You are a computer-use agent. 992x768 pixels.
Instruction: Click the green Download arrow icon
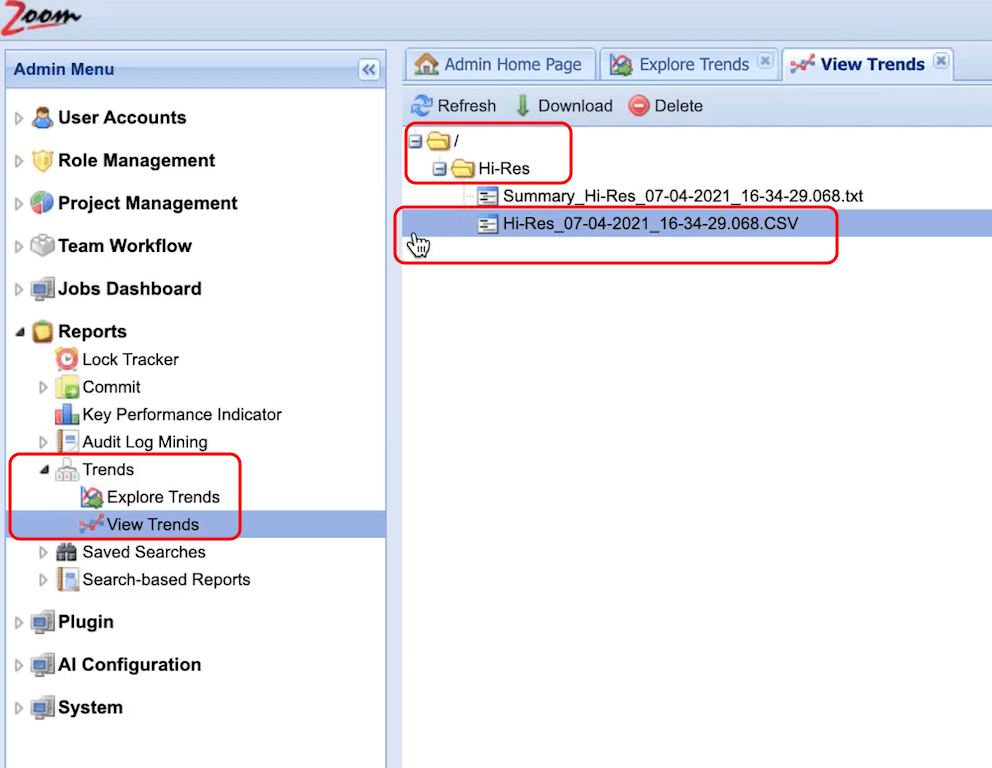coord(523,106)
